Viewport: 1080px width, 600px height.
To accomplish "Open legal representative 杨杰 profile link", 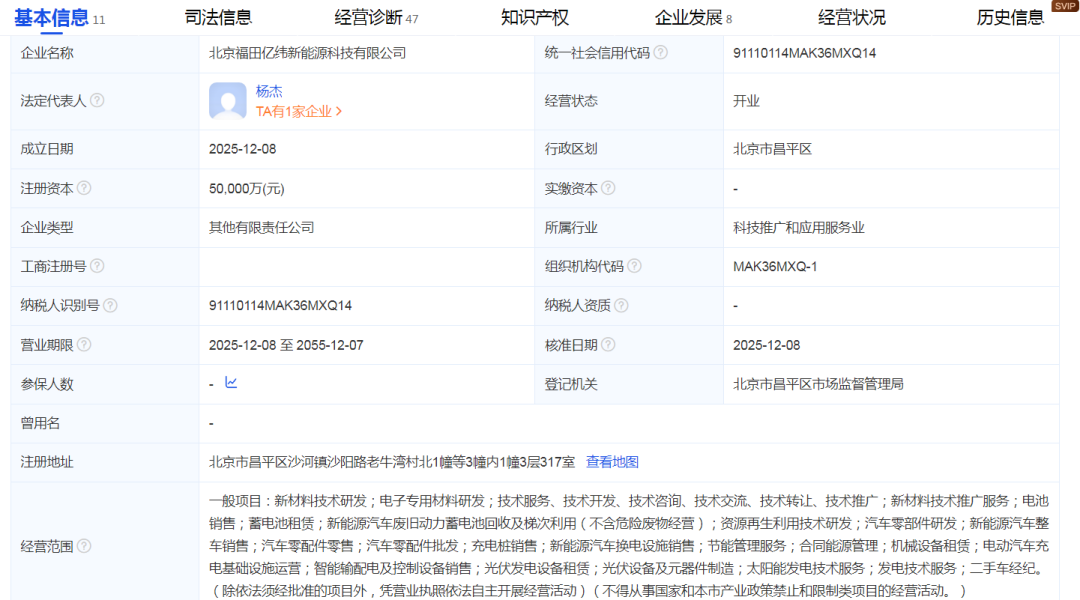I will click(x=269, y=91).
